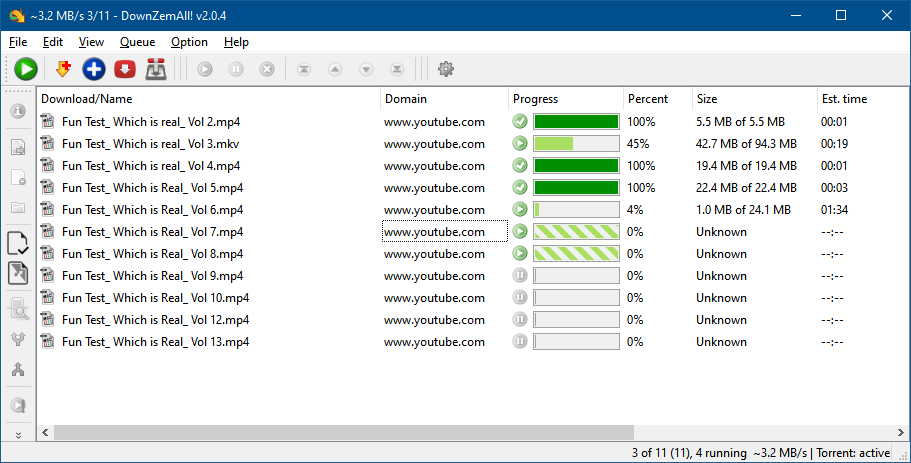The height and width of the screenshot is (463, 911).
Task: Click the paused status icon for Vol 9.mp4
Action: click(x=520, y=275)
